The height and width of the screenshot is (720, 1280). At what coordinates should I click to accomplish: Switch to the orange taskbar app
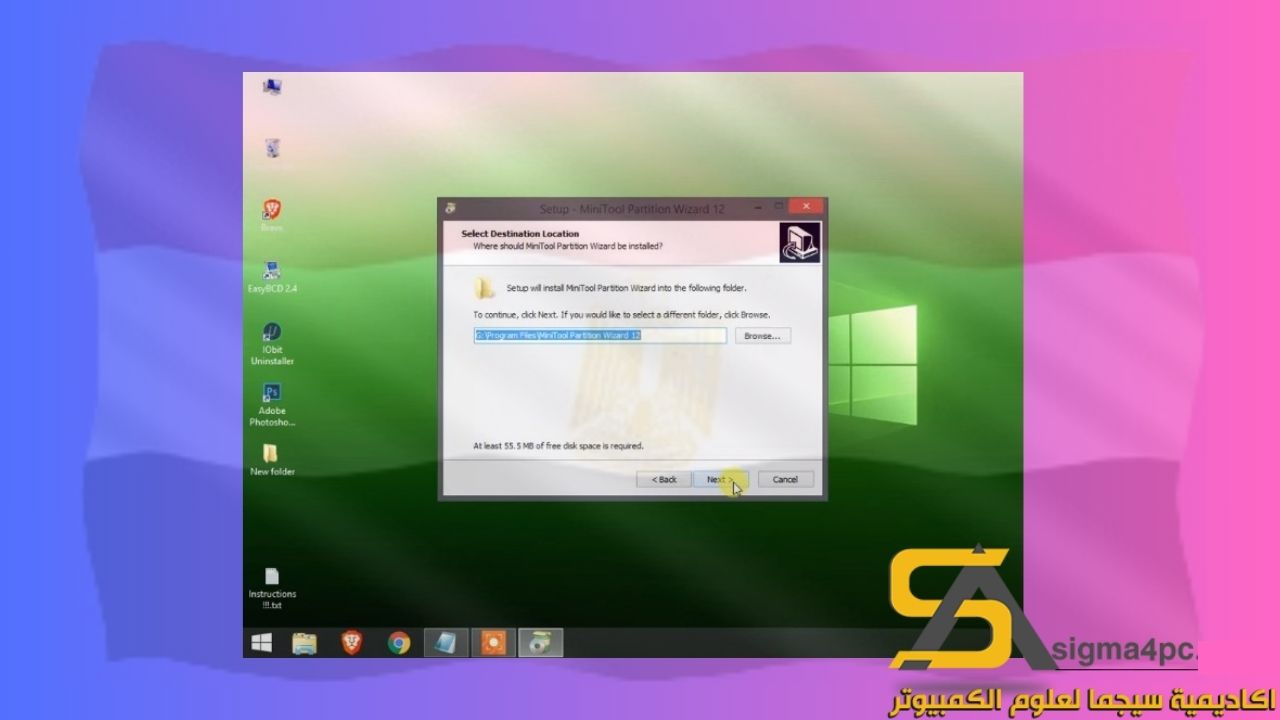click(x=493, y=642)
